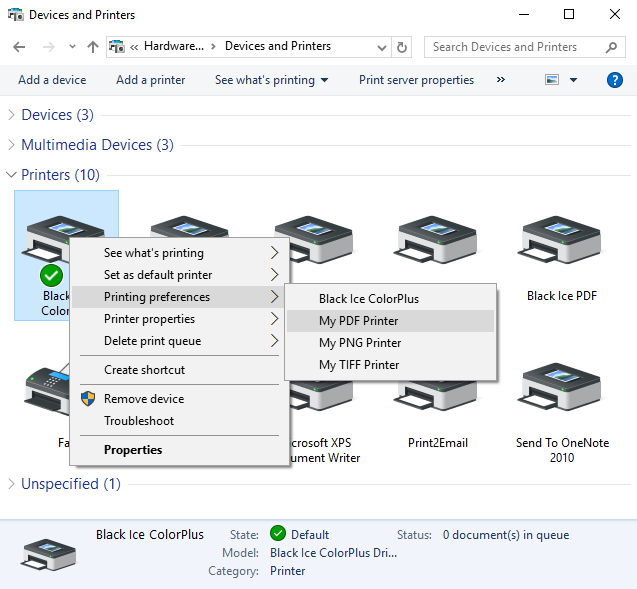Open the address bar history dropdown

point(382,47)
